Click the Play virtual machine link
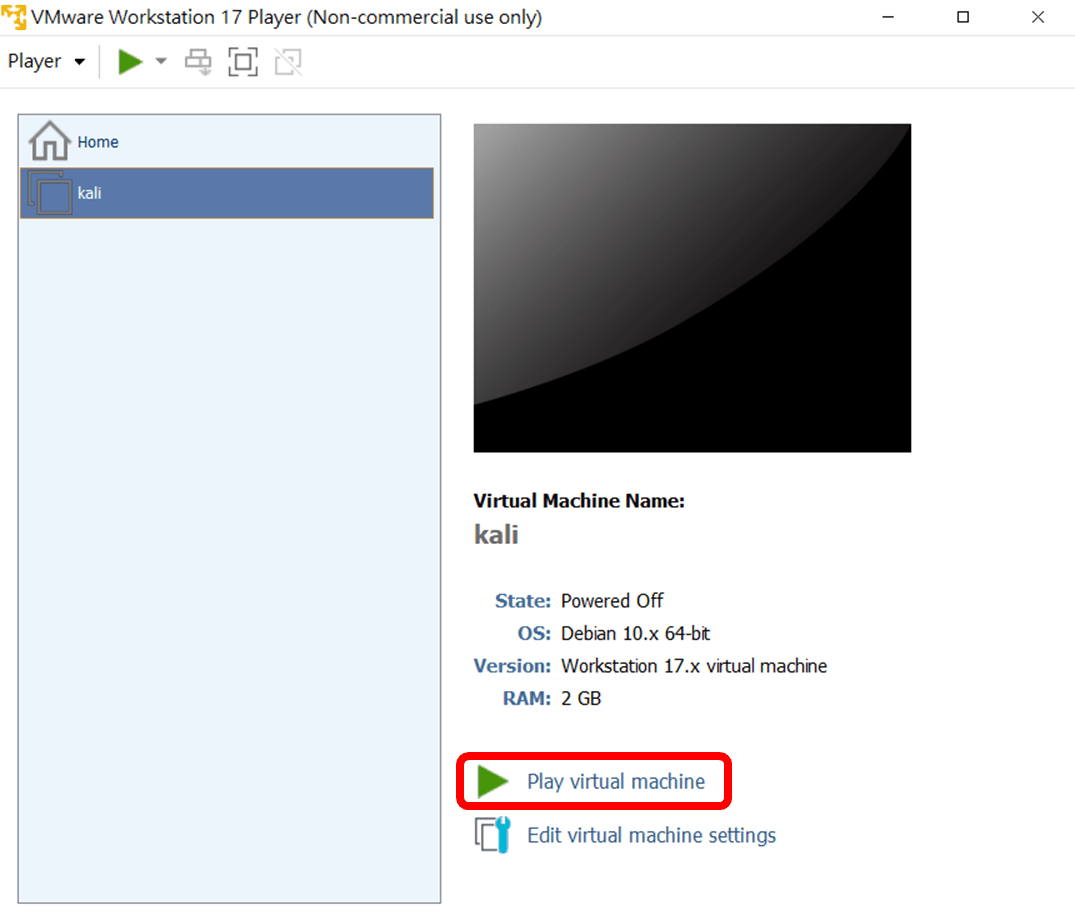 pyautogui.click(x=616, y=782)
